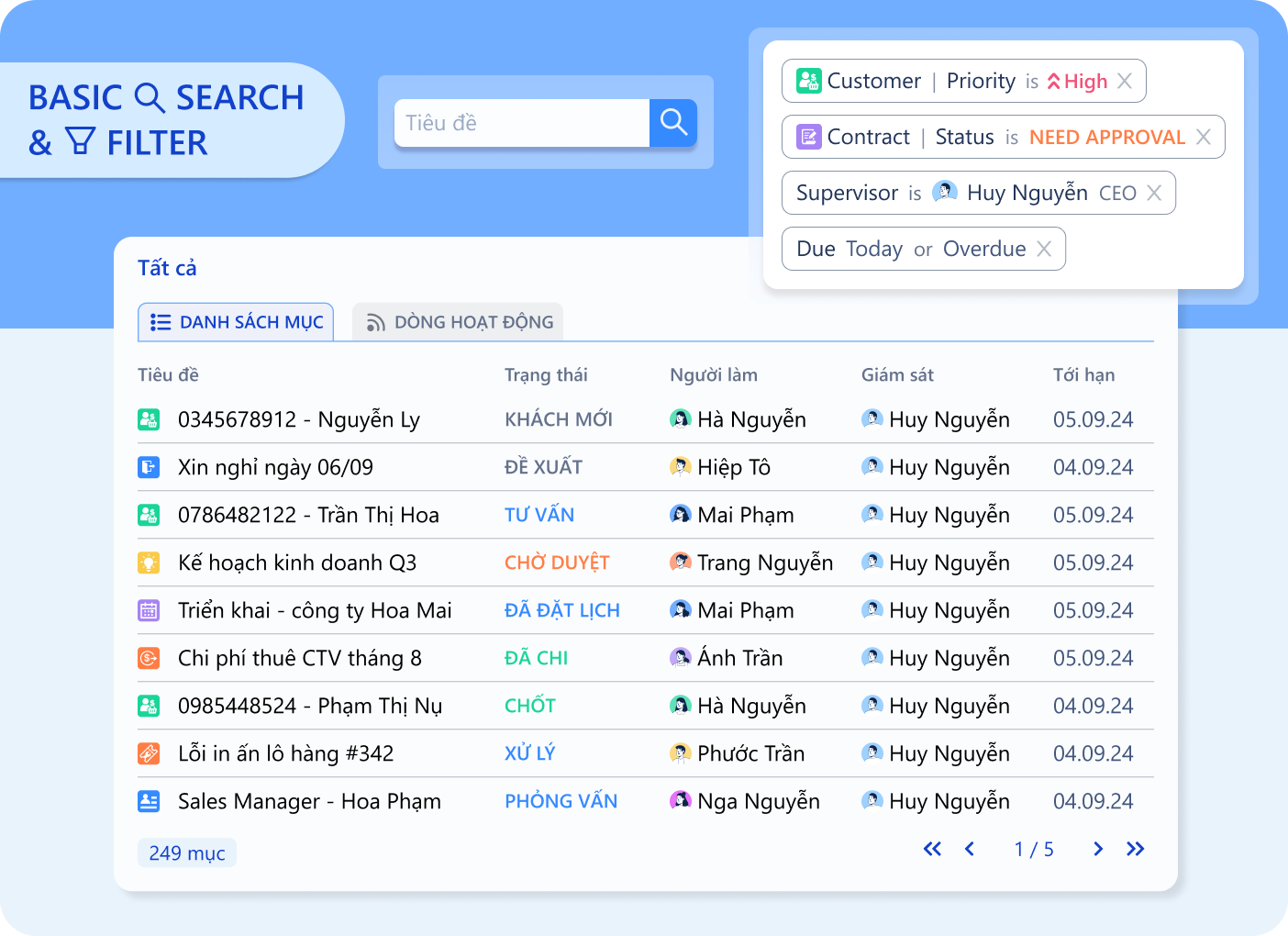Go to the next page arrow

(1097, 850)
